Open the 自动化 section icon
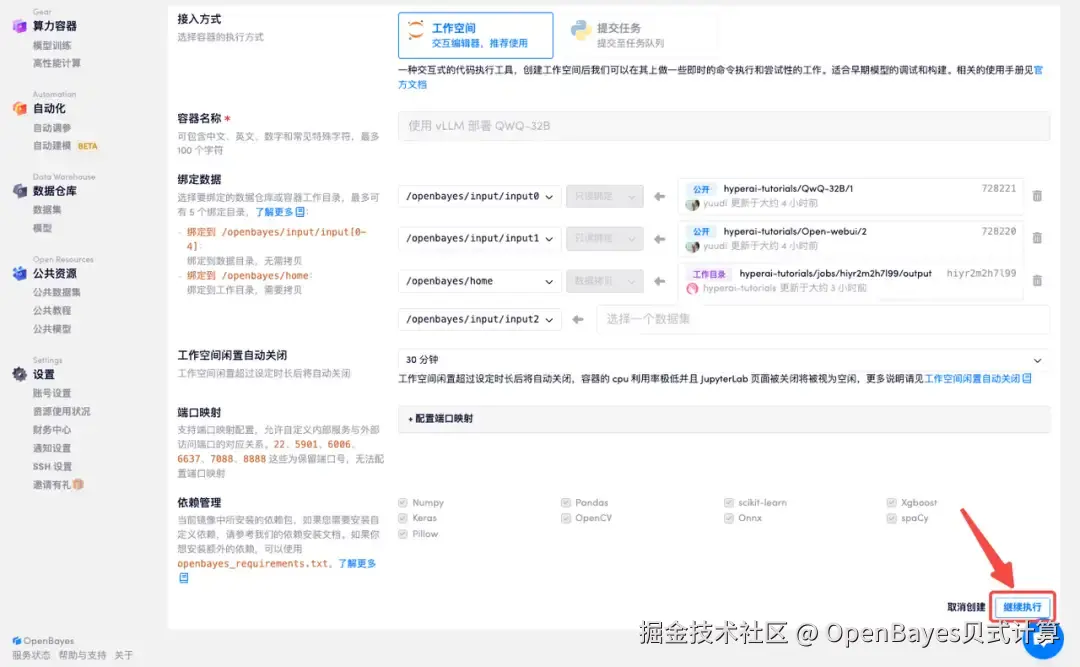Screen dimensions: 1080x667 19,108
